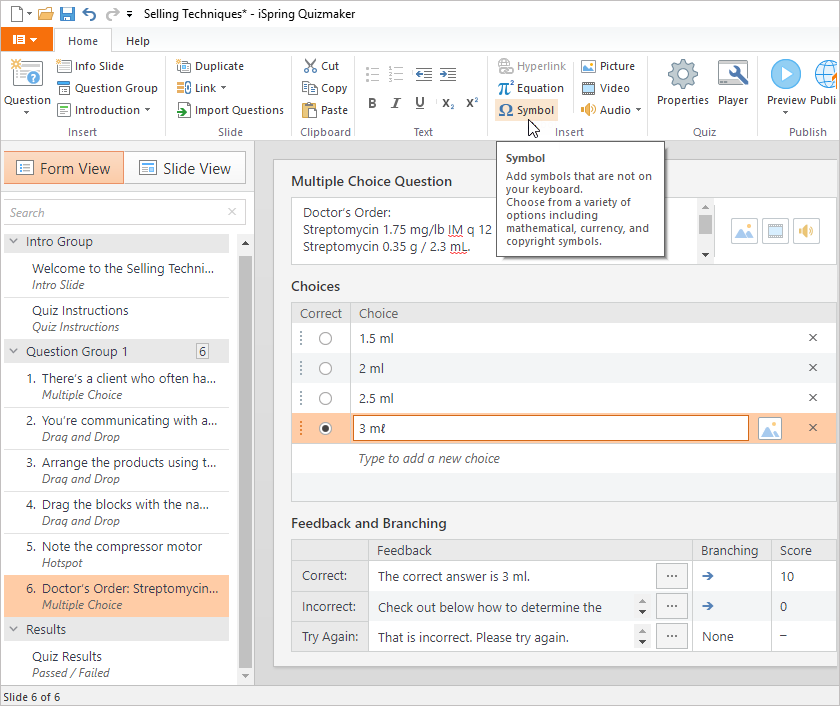
Task: Add image to the 3 ml choice
Action: coord(769,428)
